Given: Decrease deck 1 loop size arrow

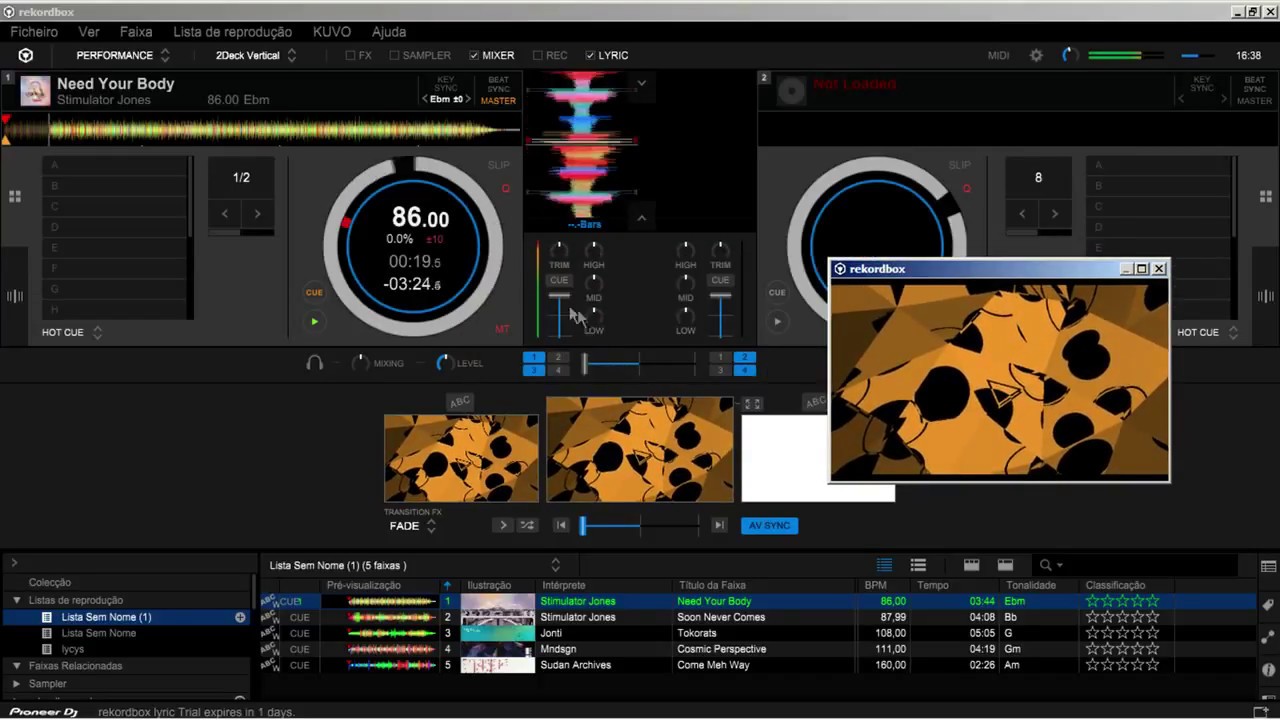Looking at the screenshot, I should [225, 214].
